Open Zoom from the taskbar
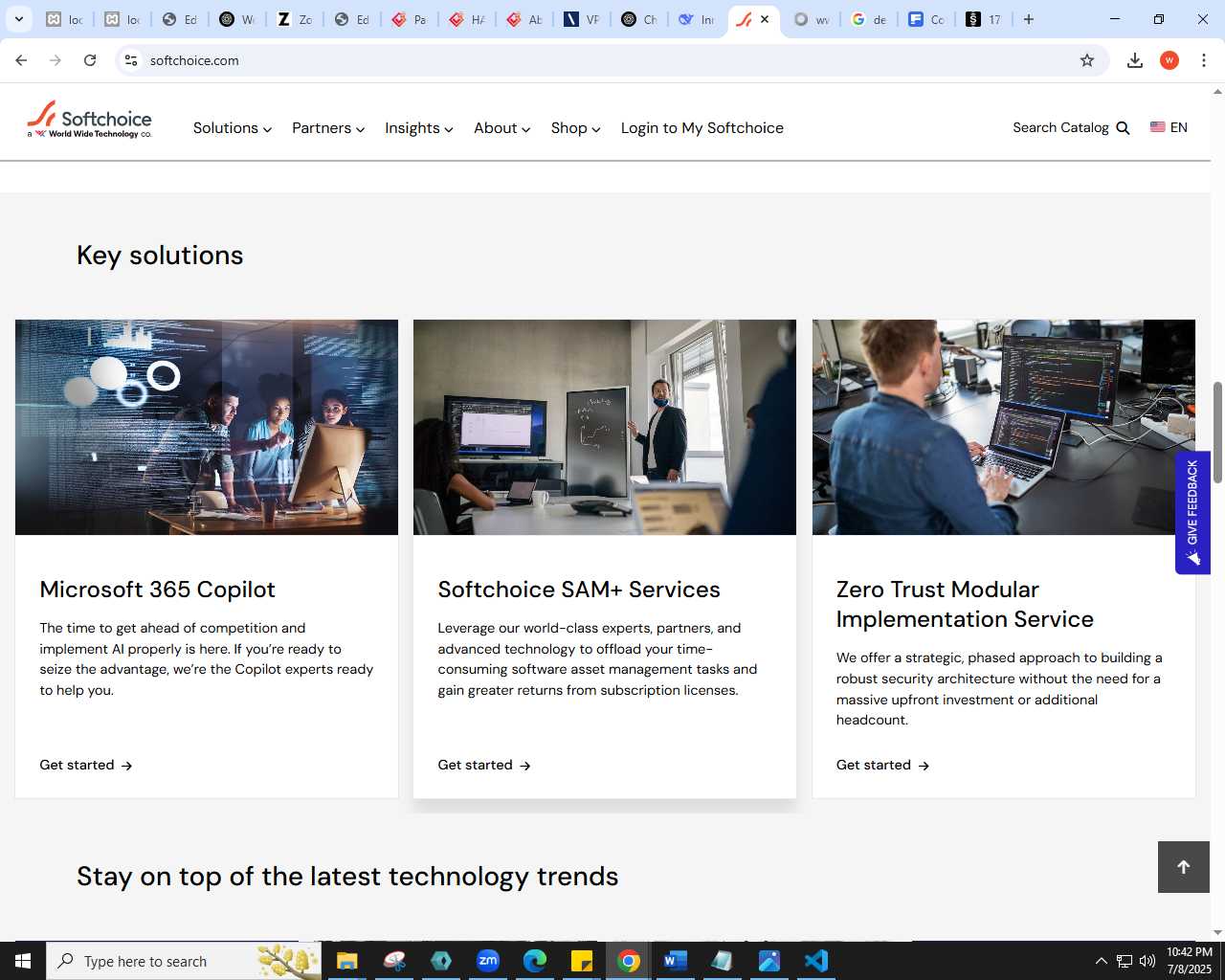The width and height of the screenshot is (1225, 980). click(488, 961)
